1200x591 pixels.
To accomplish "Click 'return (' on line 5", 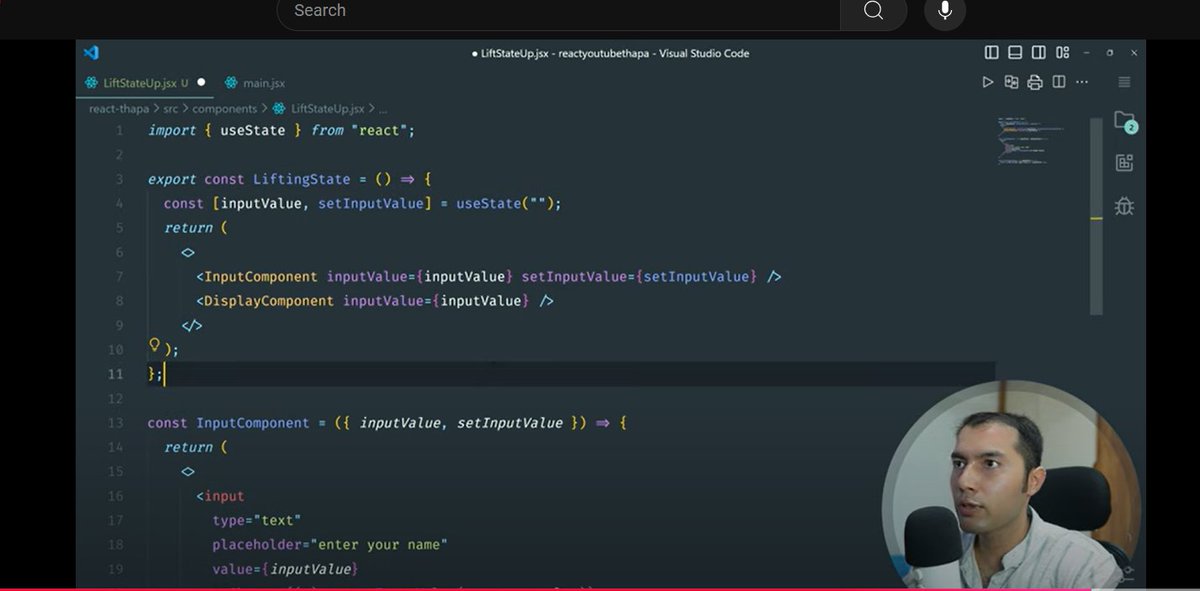I will [196, 228].
